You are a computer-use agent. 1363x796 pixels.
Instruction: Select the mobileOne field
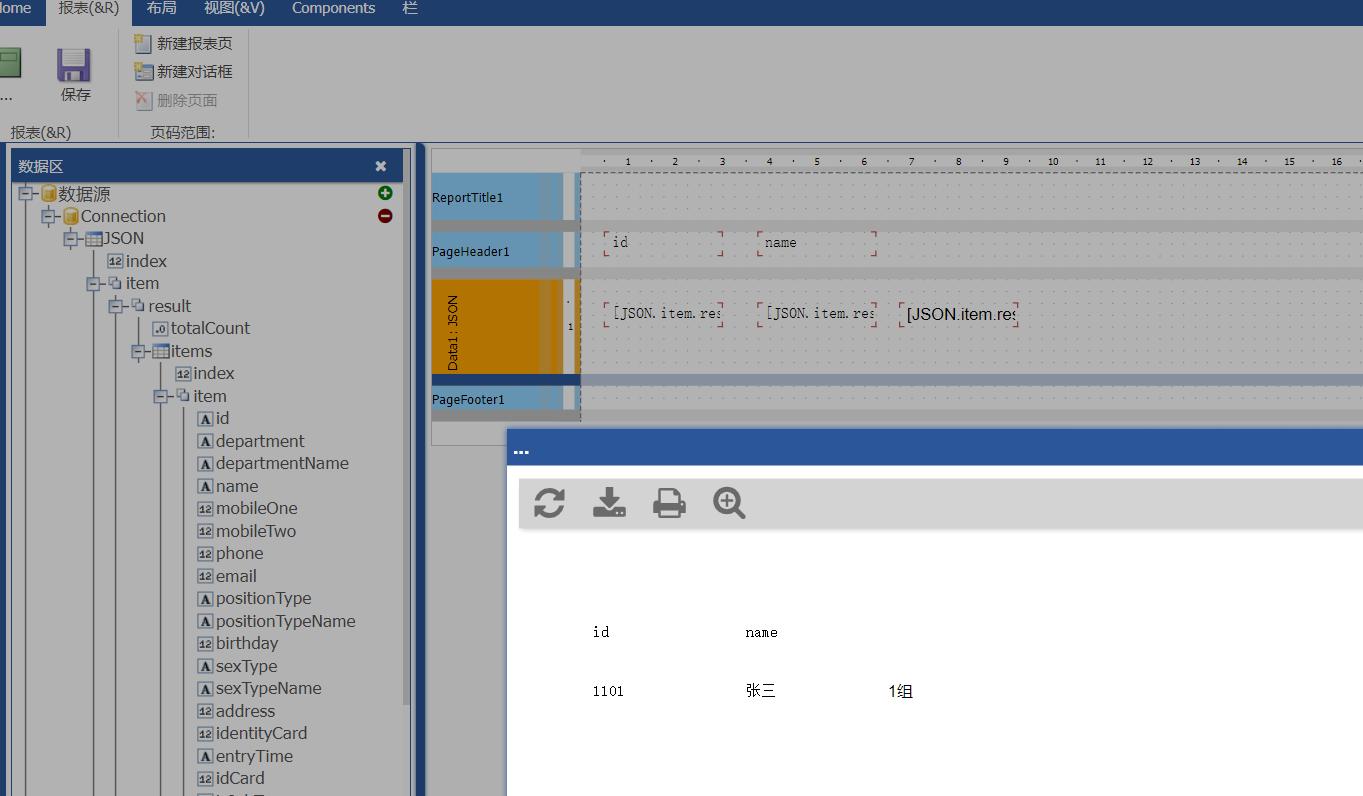coord(248,508)
